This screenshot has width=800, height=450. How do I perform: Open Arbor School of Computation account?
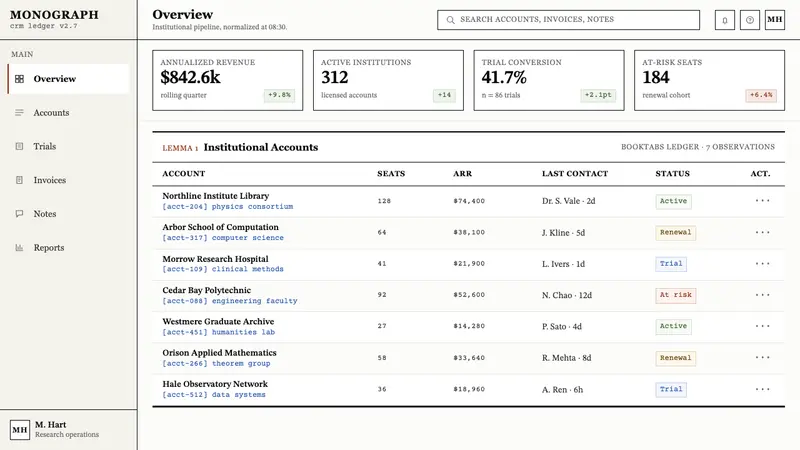[220, 227]
